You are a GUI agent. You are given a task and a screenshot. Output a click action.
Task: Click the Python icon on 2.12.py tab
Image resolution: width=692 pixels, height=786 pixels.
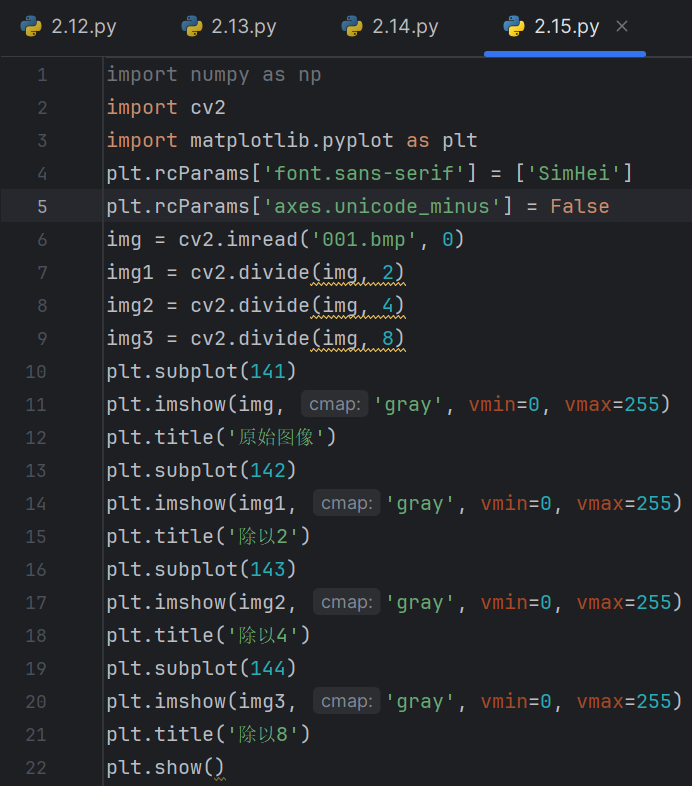click(x=31, y=26)
